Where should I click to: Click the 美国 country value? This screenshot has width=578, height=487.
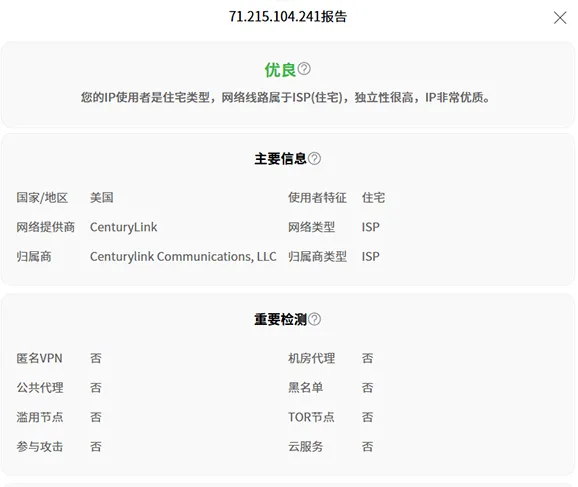pyautogui.click(x=102, y=198)
